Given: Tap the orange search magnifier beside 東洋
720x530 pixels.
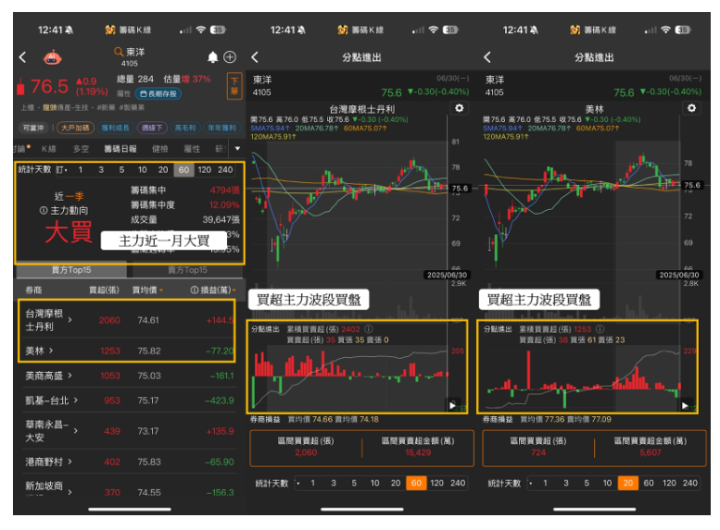Looking at the screenshot, I should pyautogui.click(x=118, y=52).
